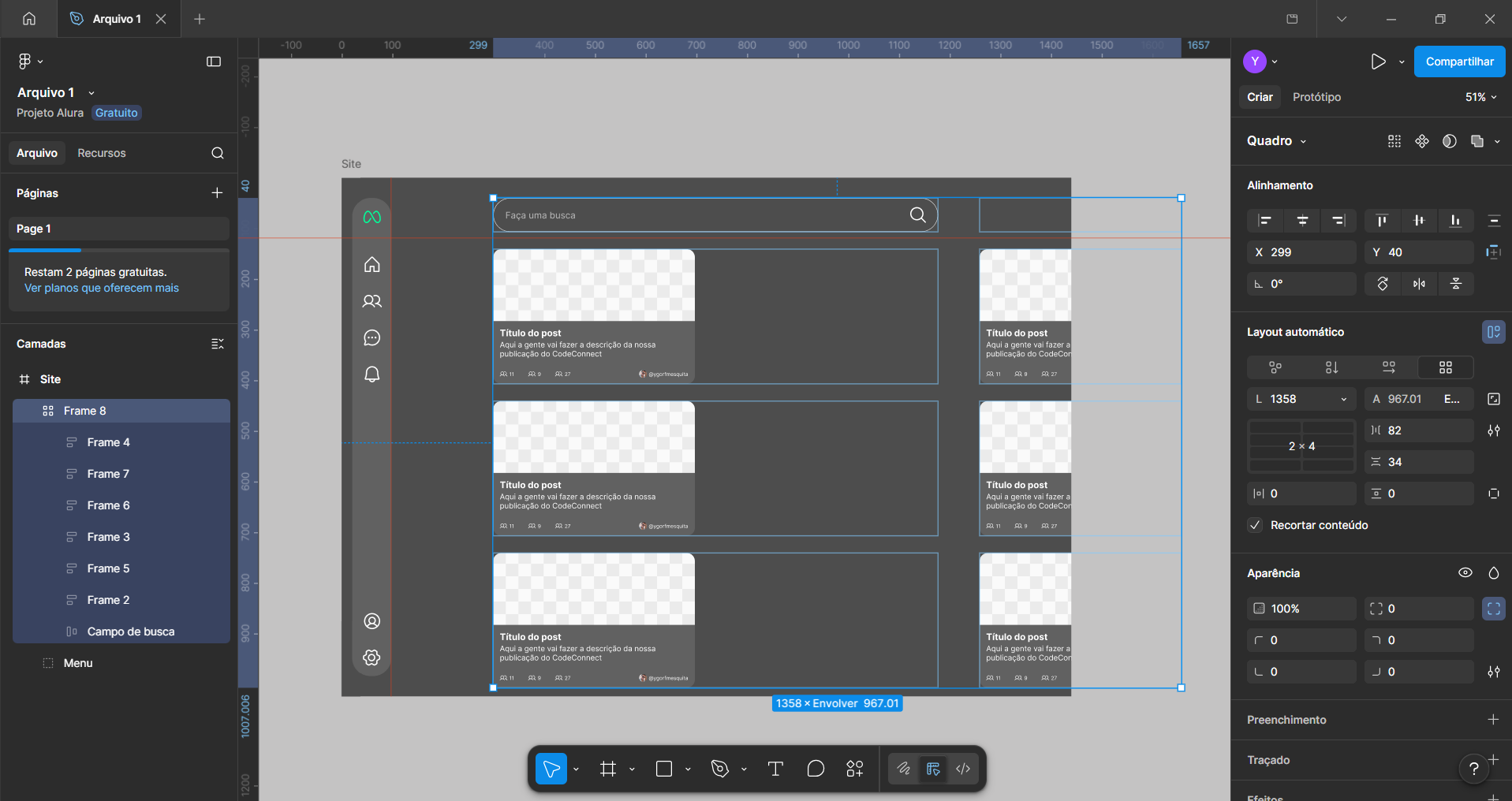1512x801 pixels.
Task: Open Ver planos que oferecem mais link
Action: pos(102,288)
